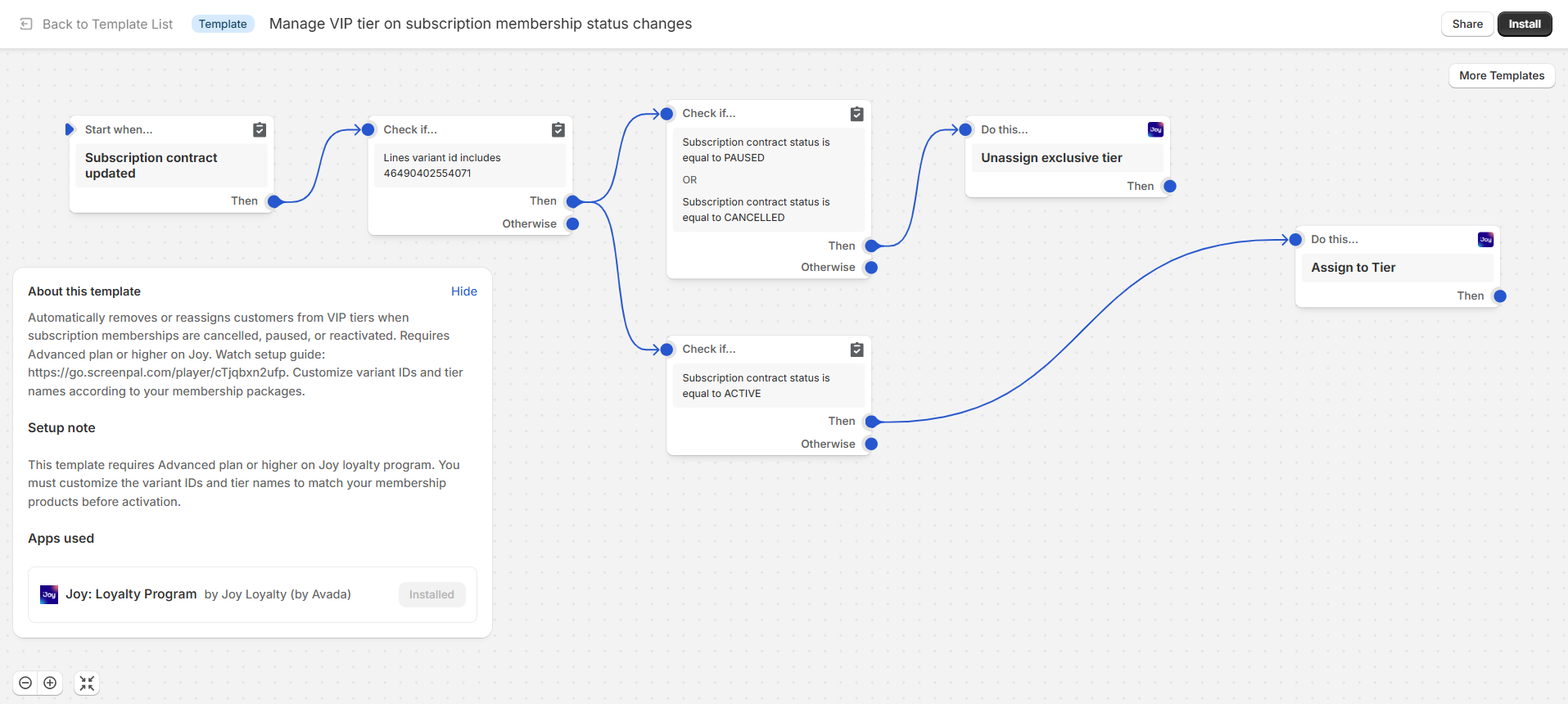Viewport: 1568px width, 704px height.
Task: Click clipboard icon on ACTIVE status check node
Action: point(856,350)
